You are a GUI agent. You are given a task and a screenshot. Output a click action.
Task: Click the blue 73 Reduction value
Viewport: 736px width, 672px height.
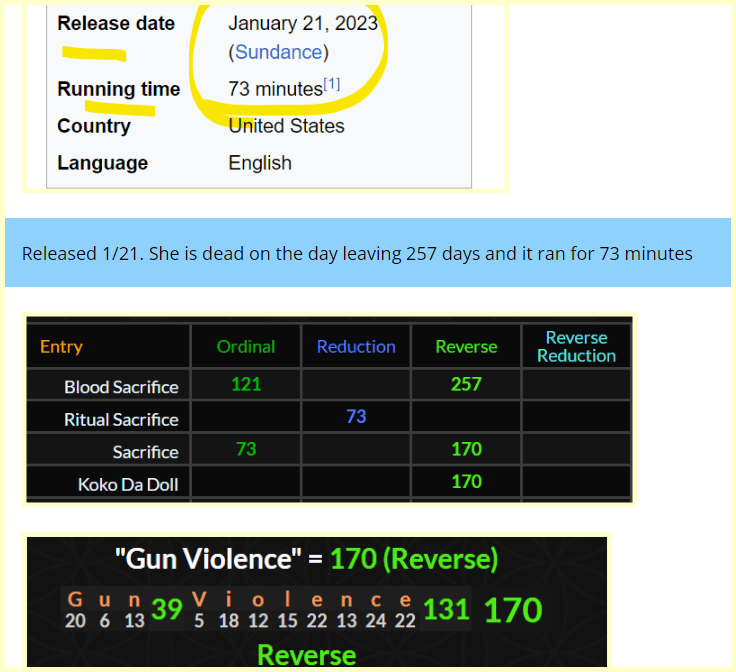click(356, 416)
